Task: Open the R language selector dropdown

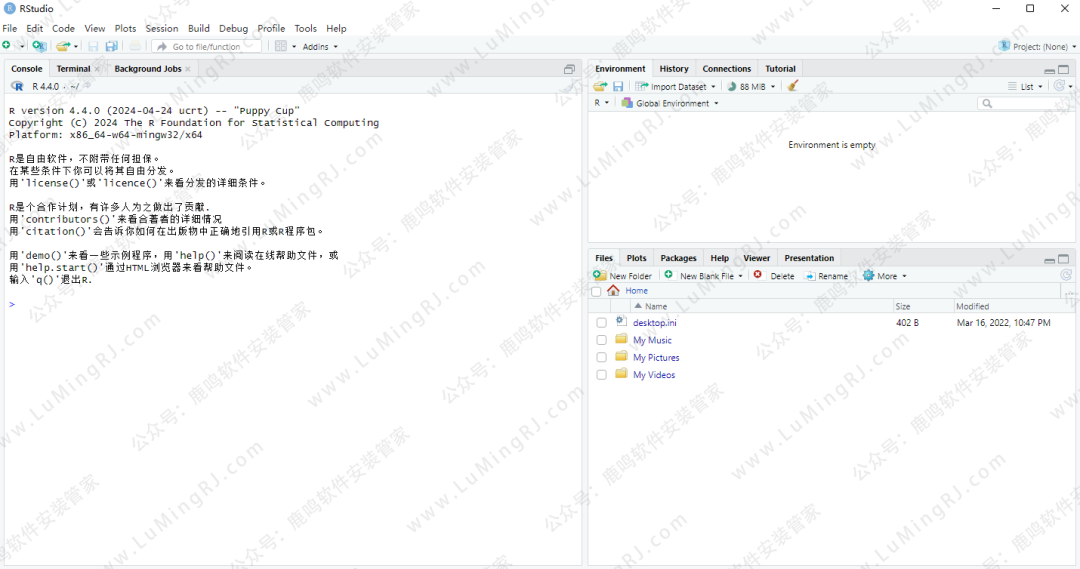Action: [x=601, y=103]
